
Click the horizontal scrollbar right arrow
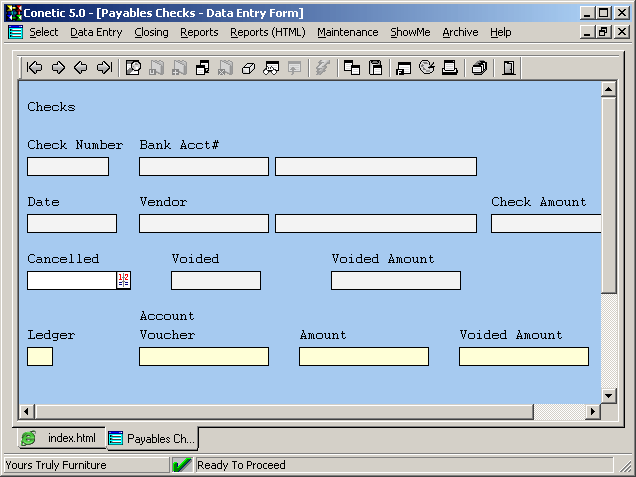click(x=592, y=411)
